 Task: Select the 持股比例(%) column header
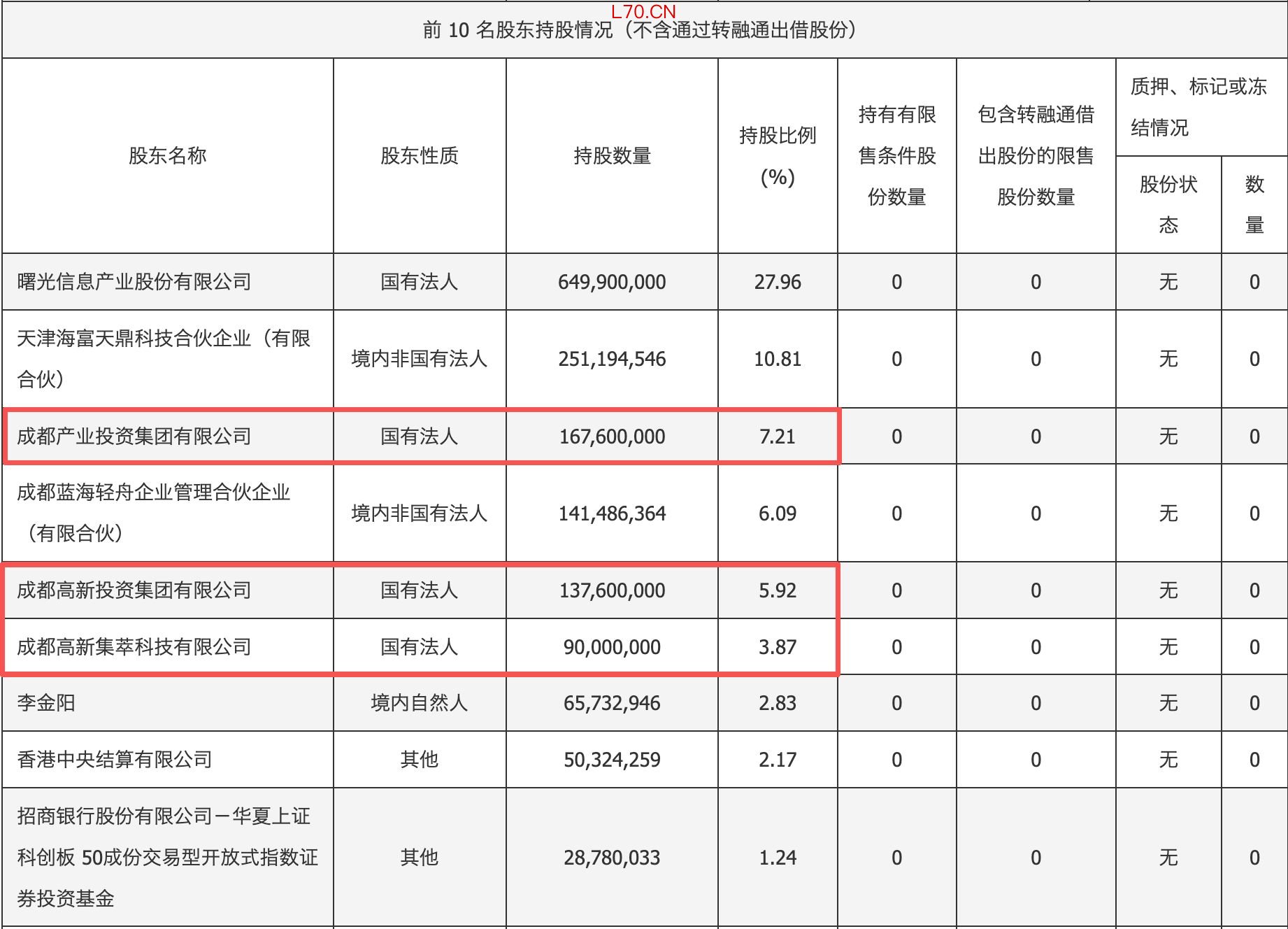tap(778, 156)
